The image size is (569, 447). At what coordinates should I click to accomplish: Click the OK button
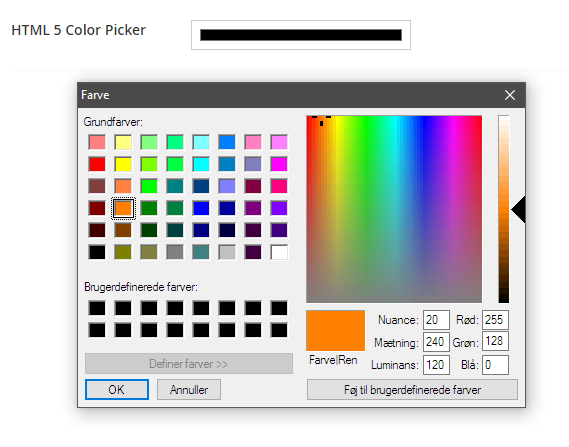(117, 390)
